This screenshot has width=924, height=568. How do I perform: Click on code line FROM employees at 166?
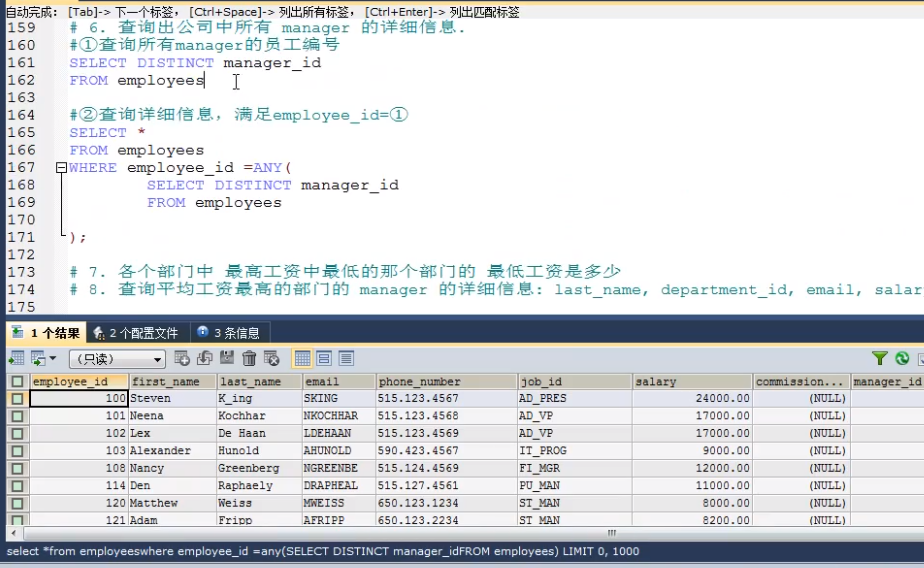tap(137, 150)
